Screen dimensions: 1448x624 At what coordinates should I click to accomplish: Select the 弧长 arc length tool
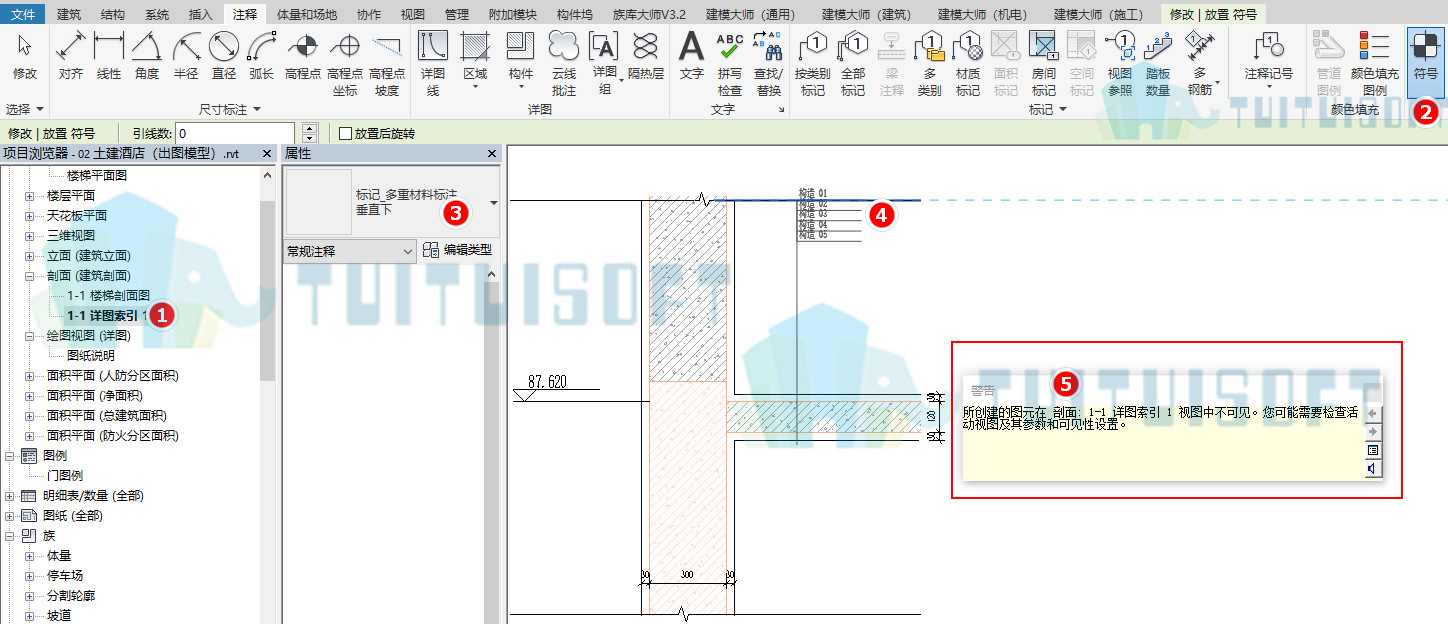point(262,56)
